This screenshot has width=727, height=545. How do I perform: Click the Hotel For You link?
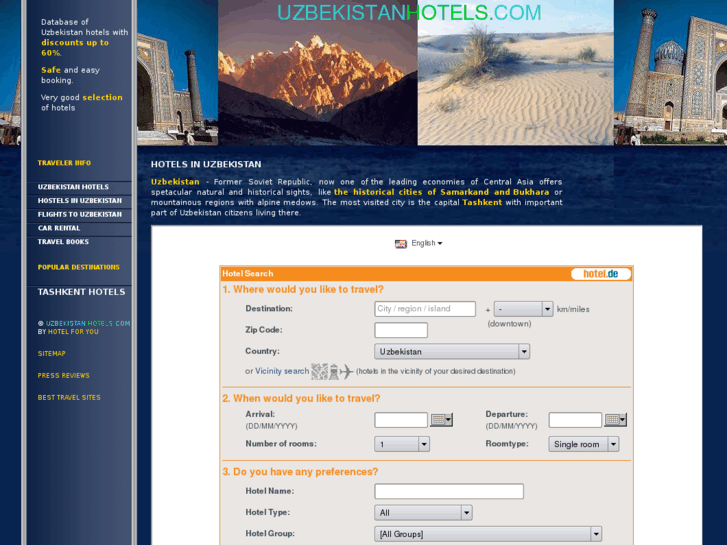click(x=73, y=332)
